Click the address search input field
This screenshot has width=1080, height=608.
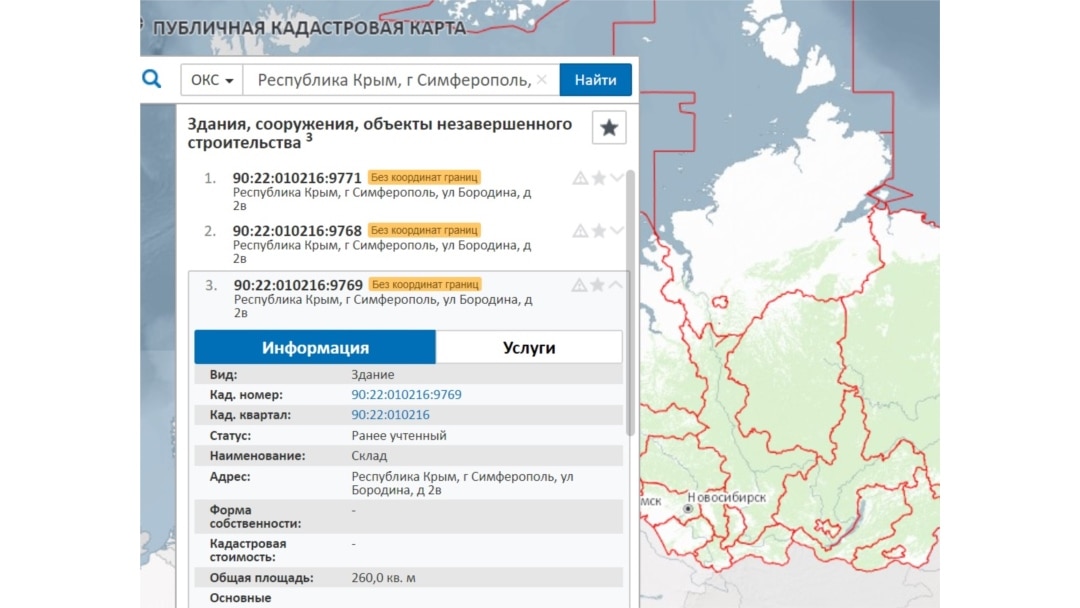pos(394,80)
